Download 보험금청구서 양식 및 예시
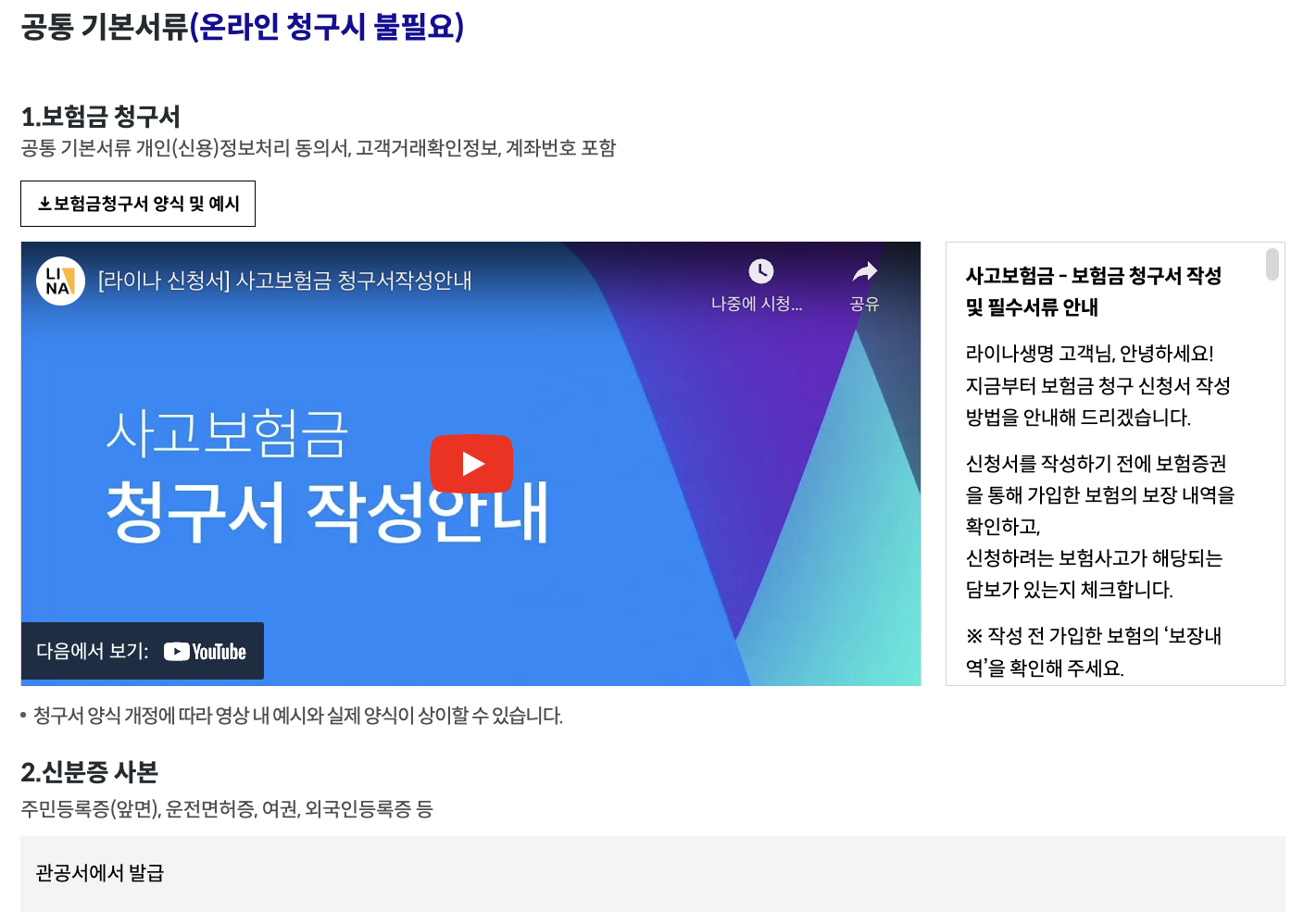Screen dimensions: 1304x924 click(138, 204)
